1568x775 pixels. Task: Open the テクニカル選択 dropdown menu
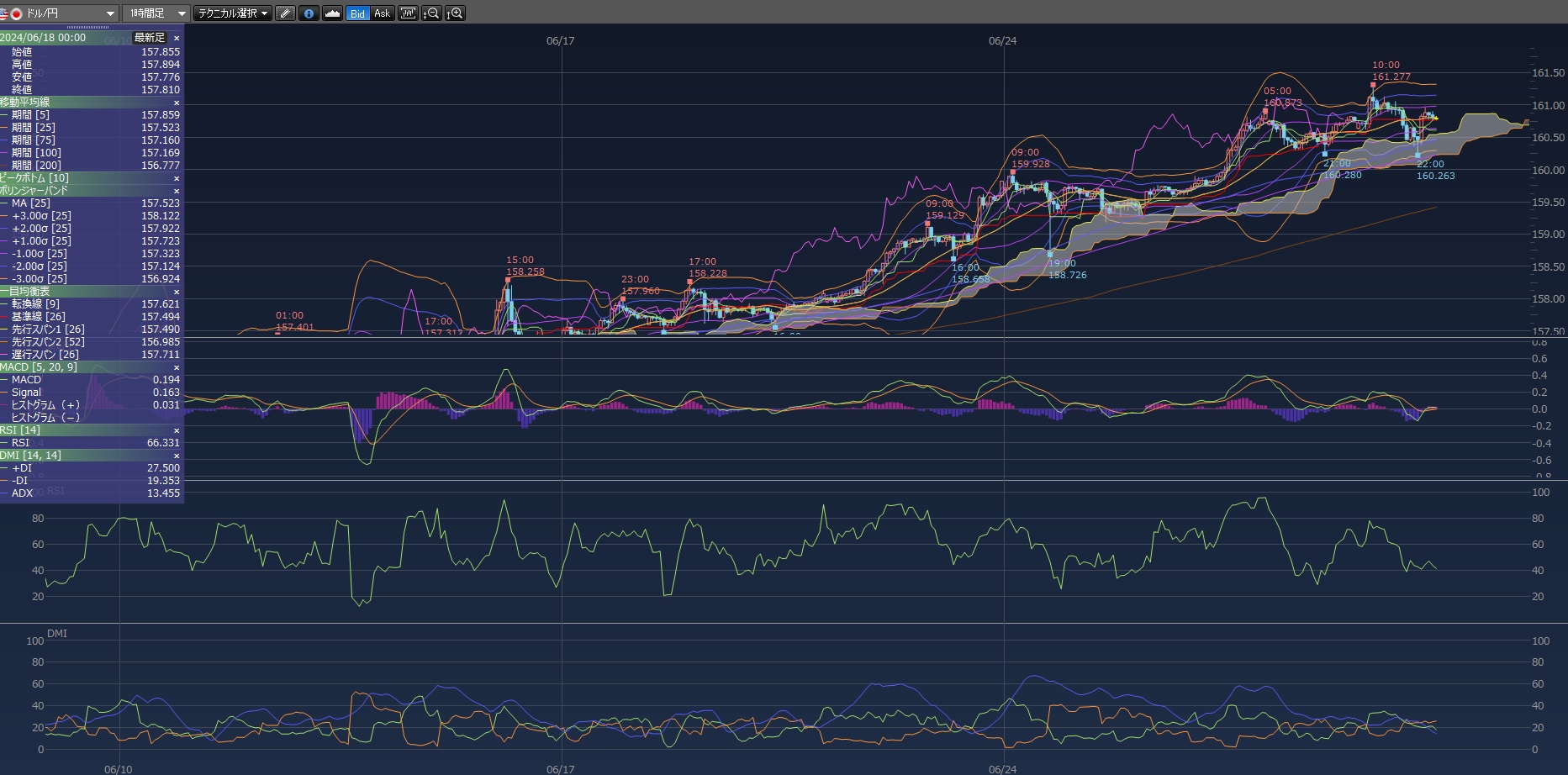[x=232, y=13]
